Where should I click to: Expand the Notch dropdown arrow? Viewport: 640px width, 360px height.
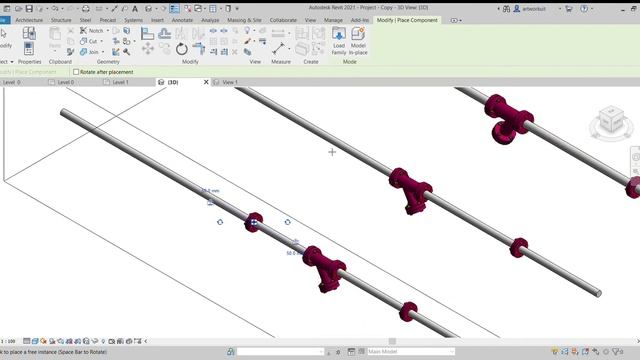coord(108,31)
